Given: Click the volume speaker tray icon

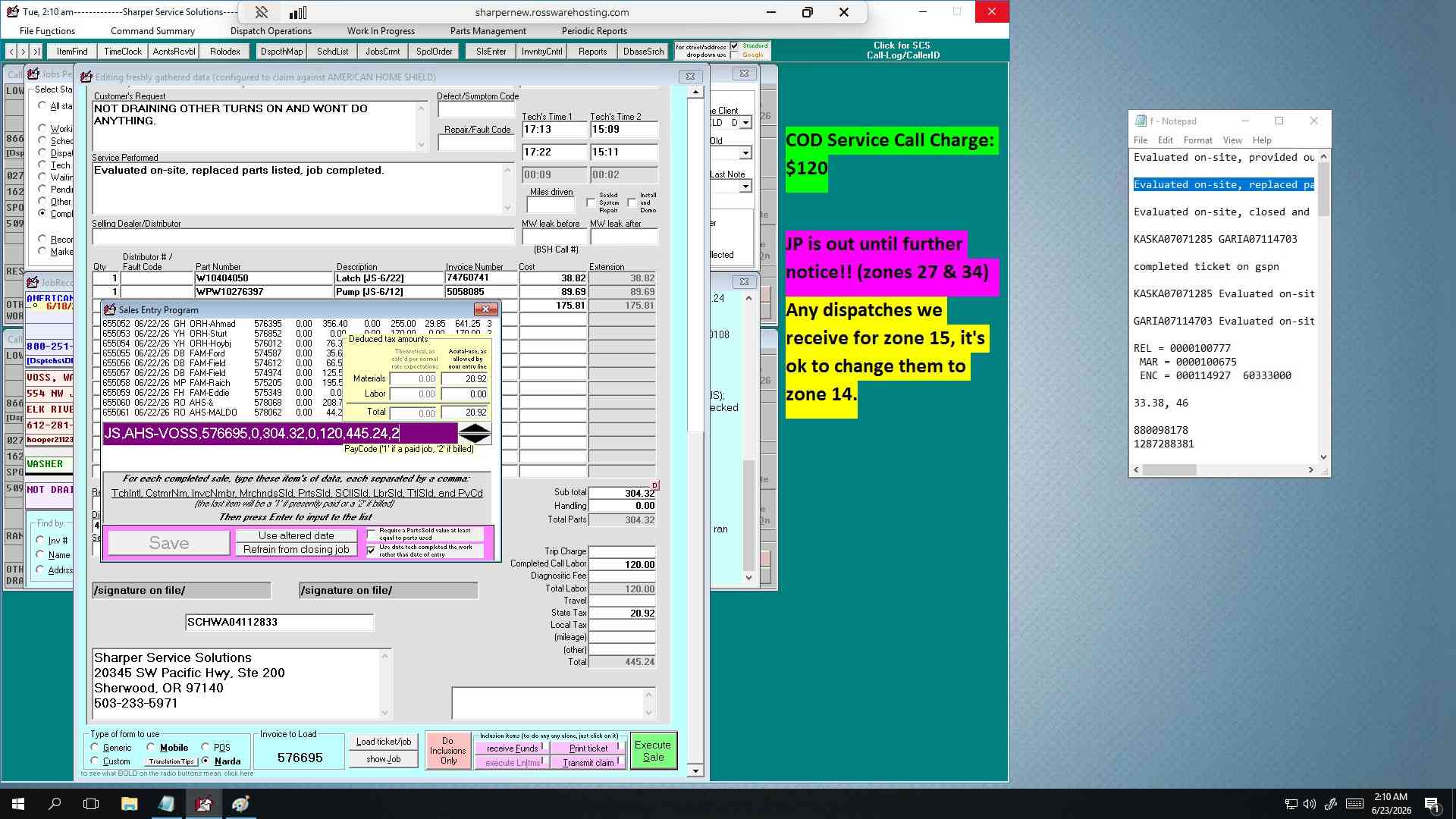Looking at the screenshot, I should tap(1310, 804).
